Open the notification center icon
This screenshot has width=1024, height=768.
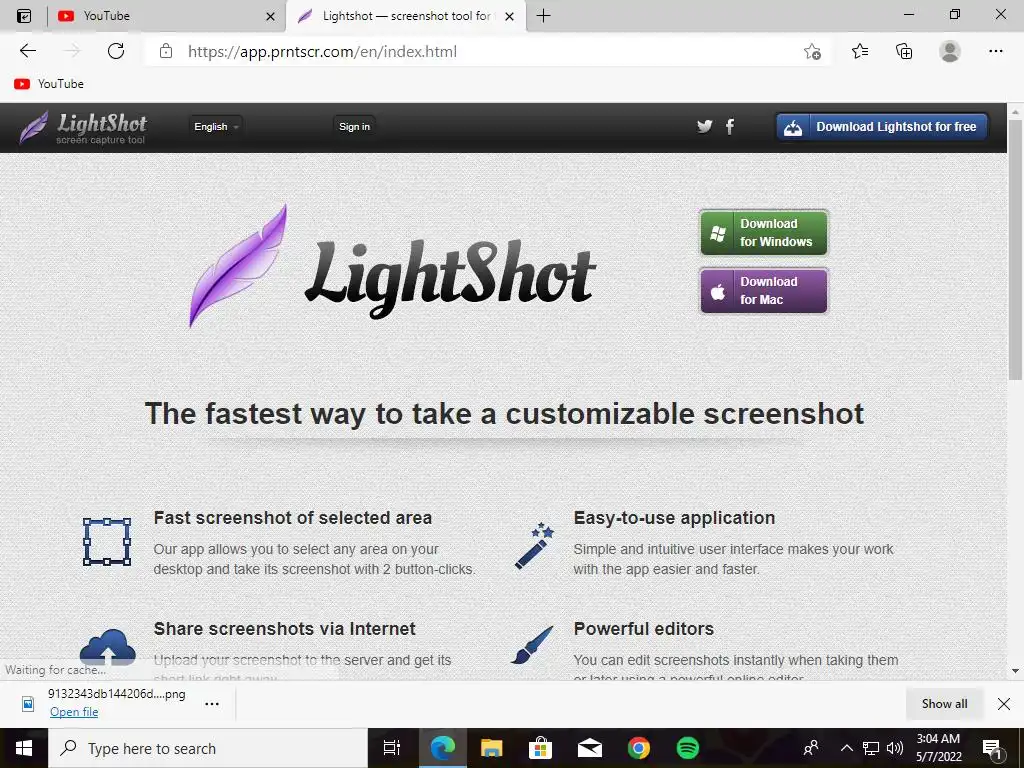coord(993,749)
